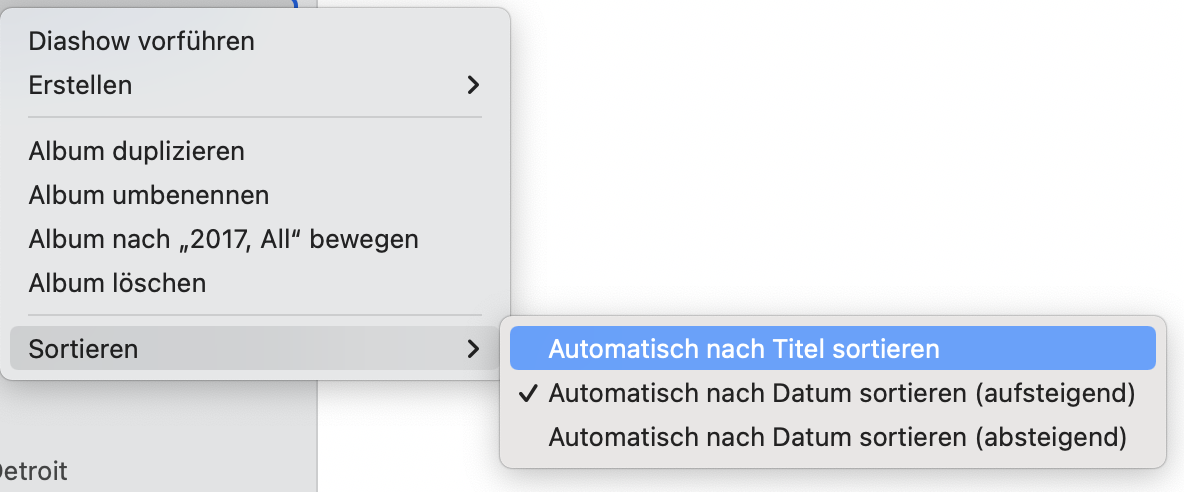Enable automatic date sorting (aufsteigend)

tap(842, 394)
